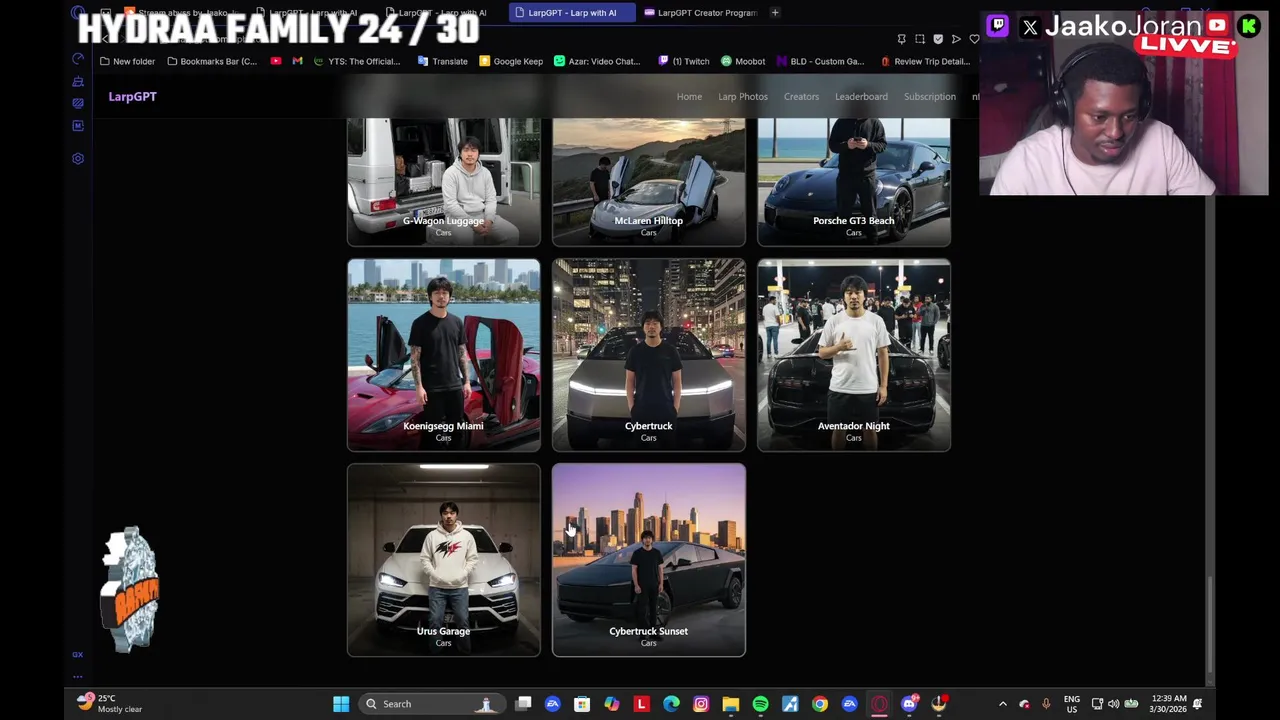1280x720 pixels.
Task: Open the weather widget showing 25°C
Action: 111,704
